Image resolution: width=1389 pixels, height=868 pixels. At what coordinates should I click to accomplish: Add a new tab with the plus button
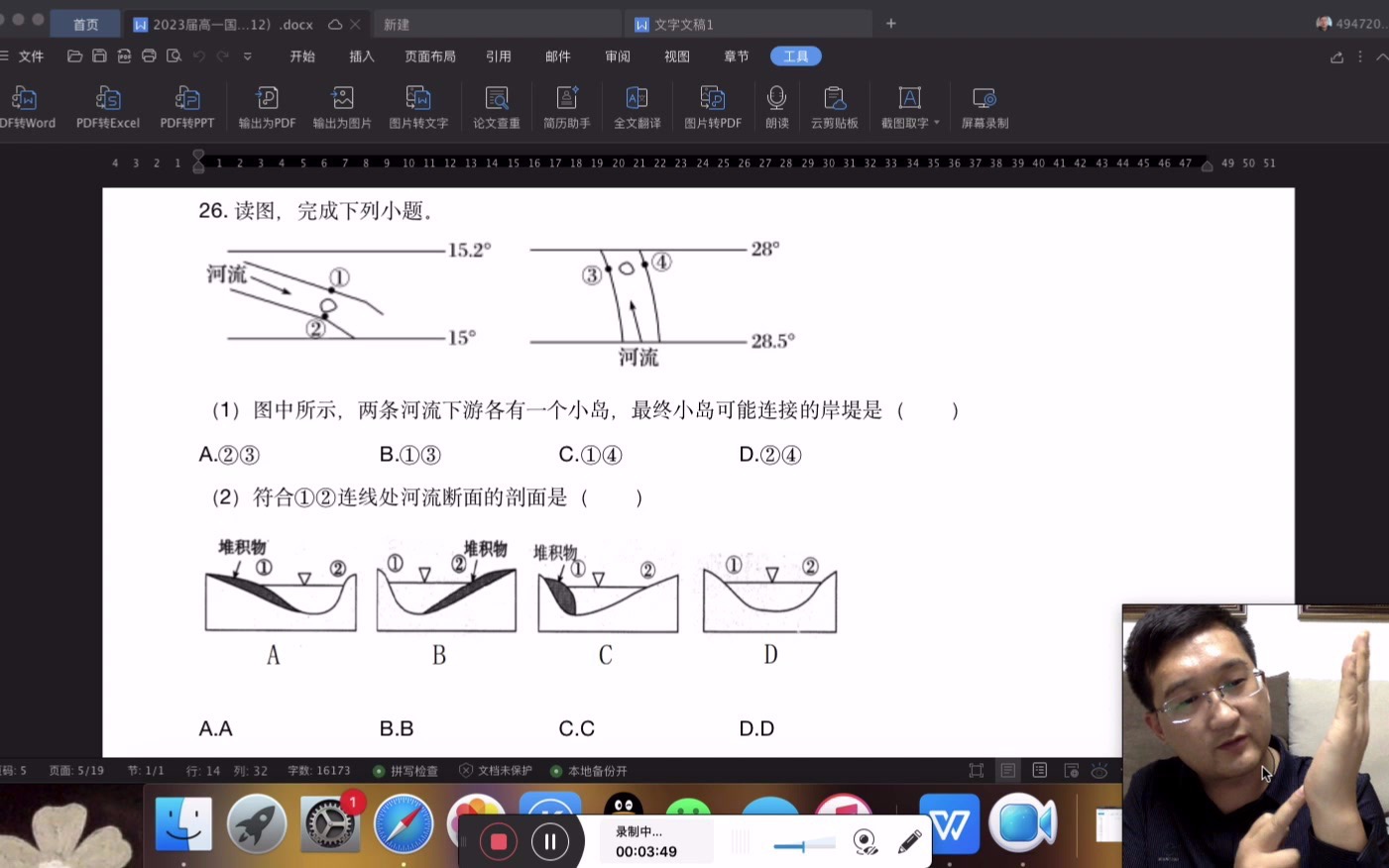[891, 23]
